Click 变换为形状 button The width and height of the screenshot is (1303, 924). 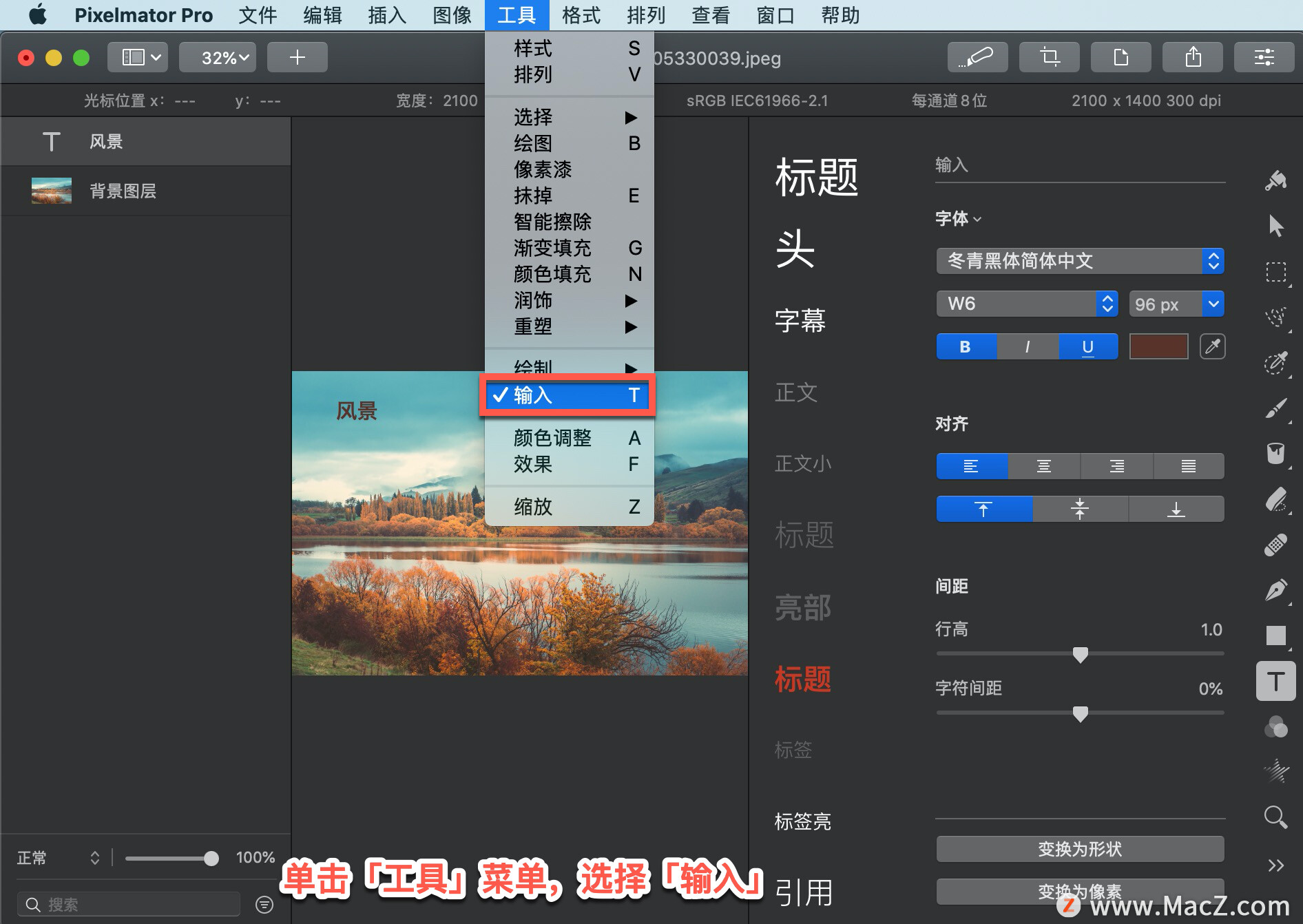click(x=1080, y=849)
